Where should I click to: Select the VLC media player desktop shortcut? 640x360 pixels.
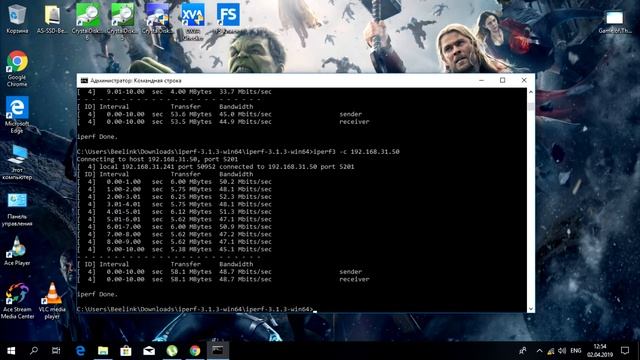pos(52,301)
